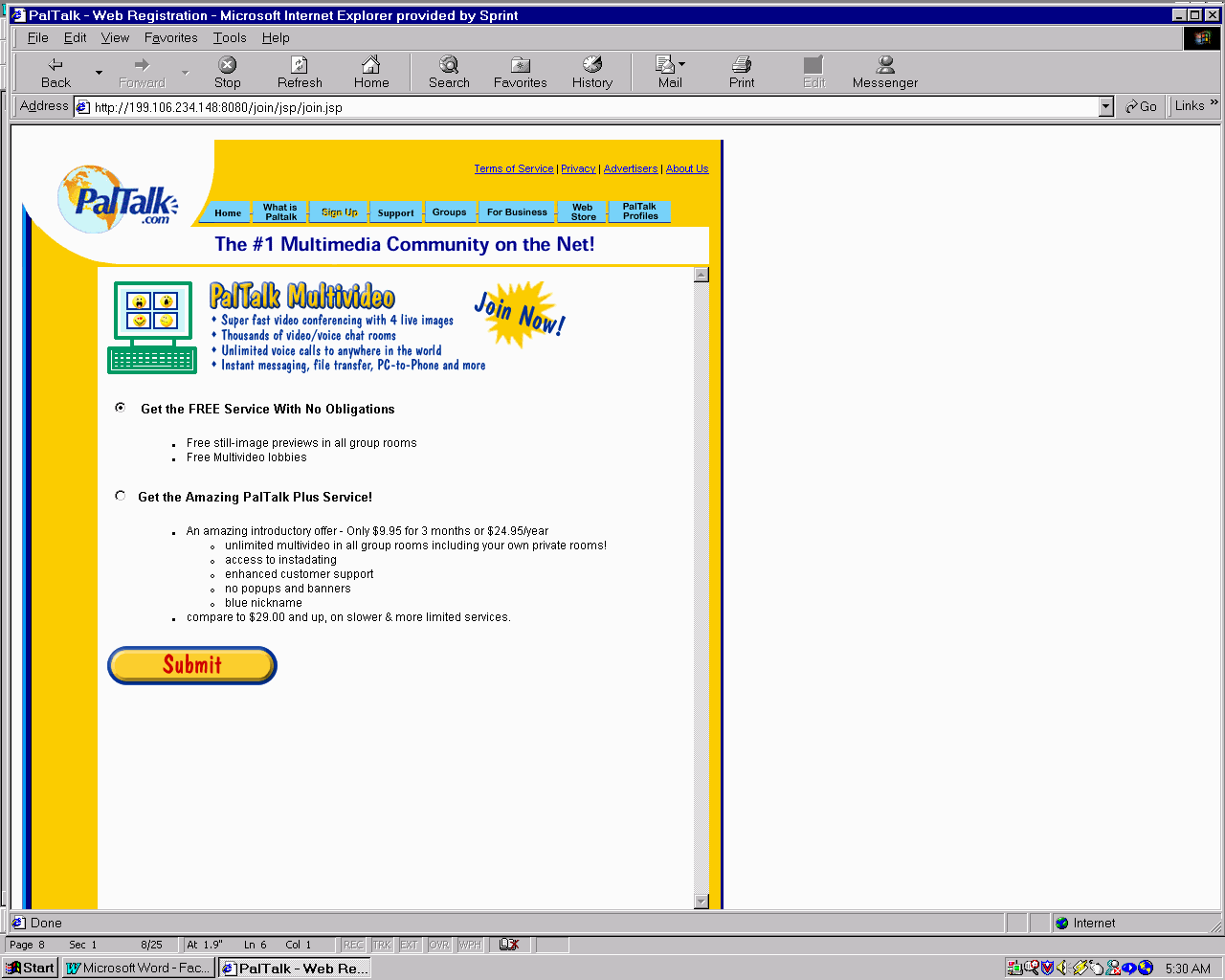Select the PalTalk Plus Service radio button
Viewport: 1225px width, 980px height.
click(120, 495)
